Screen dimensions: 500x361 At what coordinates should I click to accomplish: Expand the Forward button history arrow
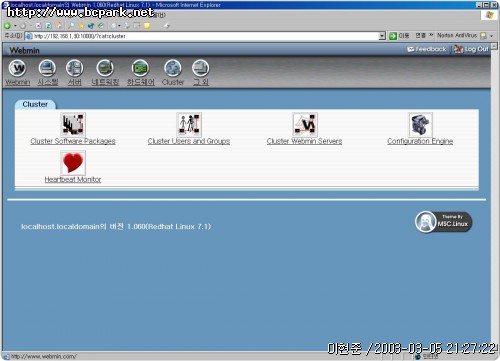(31, 26)
